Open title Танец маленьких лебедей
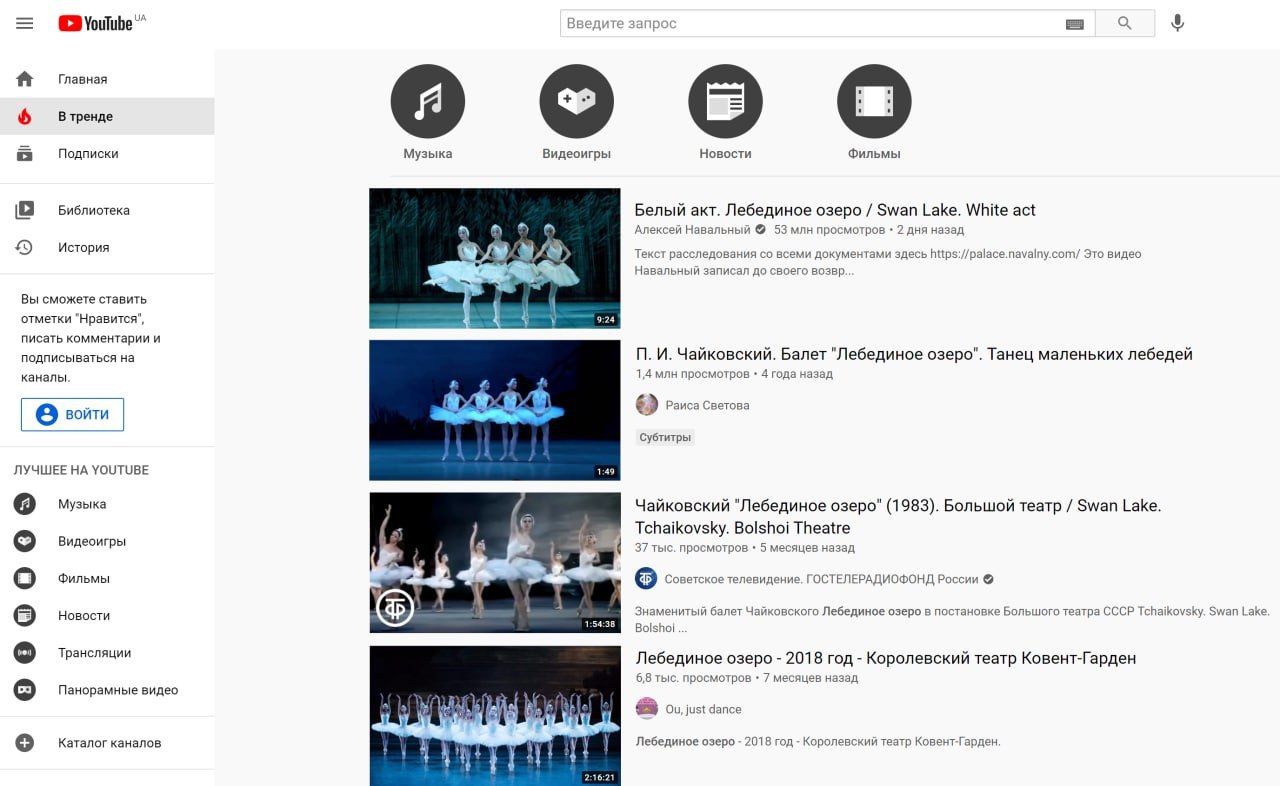Image resolution: width=1280 pixels, height=786 pixels. click(914, 354)
